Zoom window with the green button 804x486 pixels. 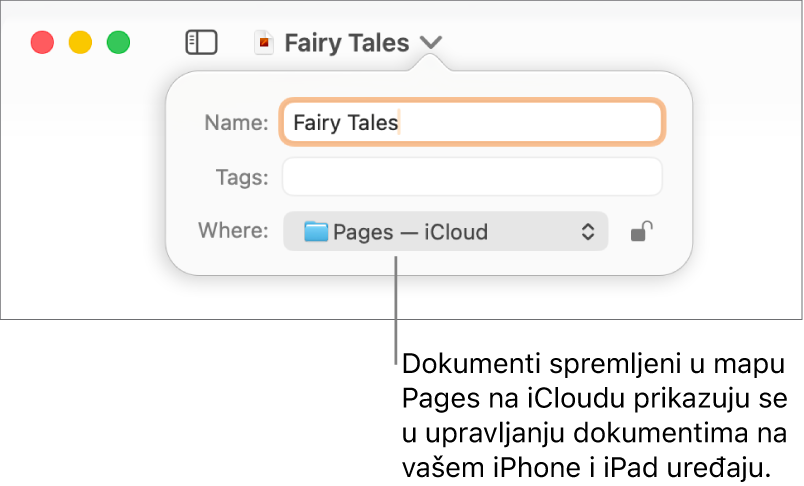118,42
